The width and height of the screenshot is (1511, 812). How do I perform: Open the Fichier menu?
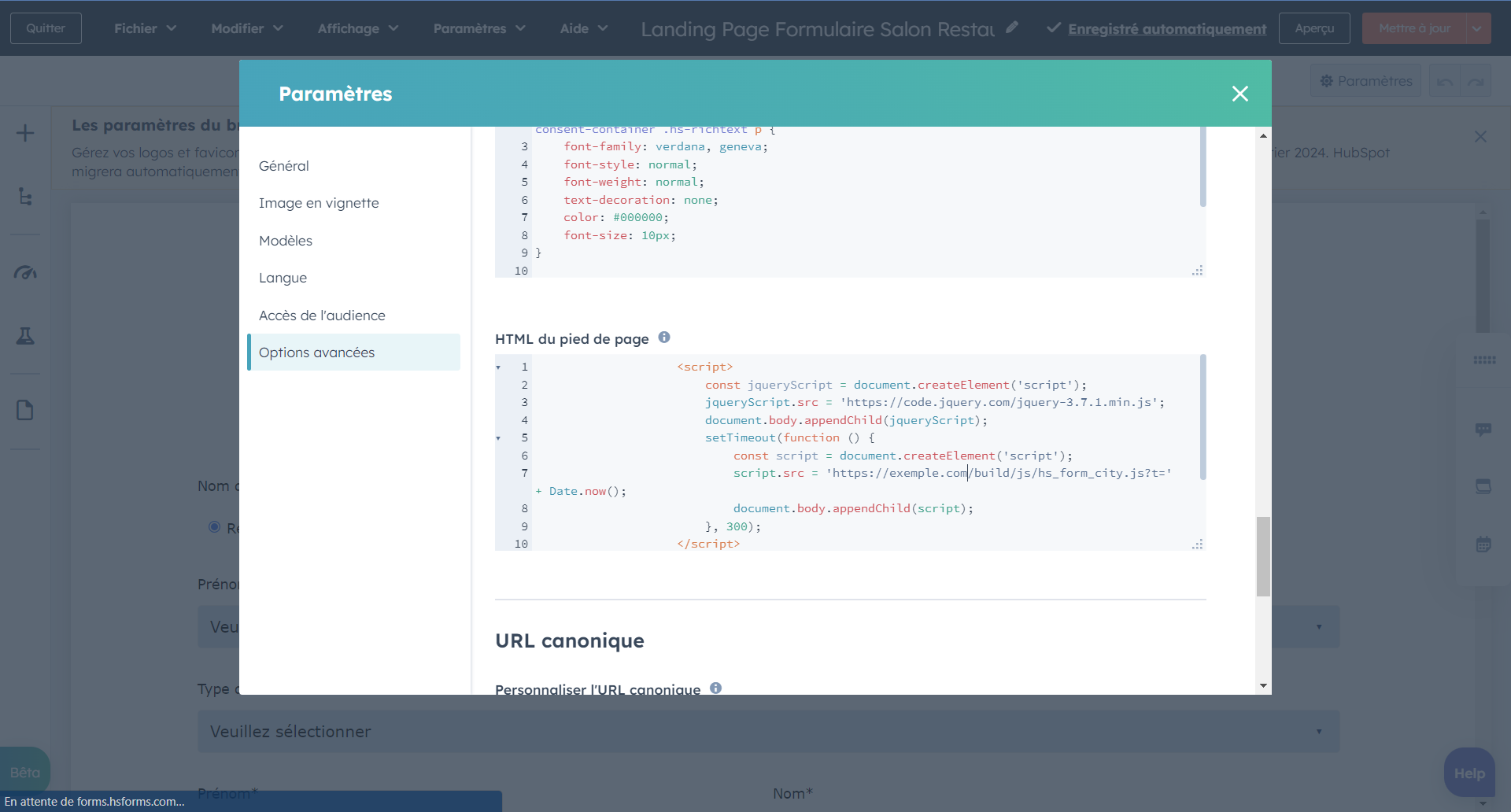pyautogui.click(x=145, y=28)
